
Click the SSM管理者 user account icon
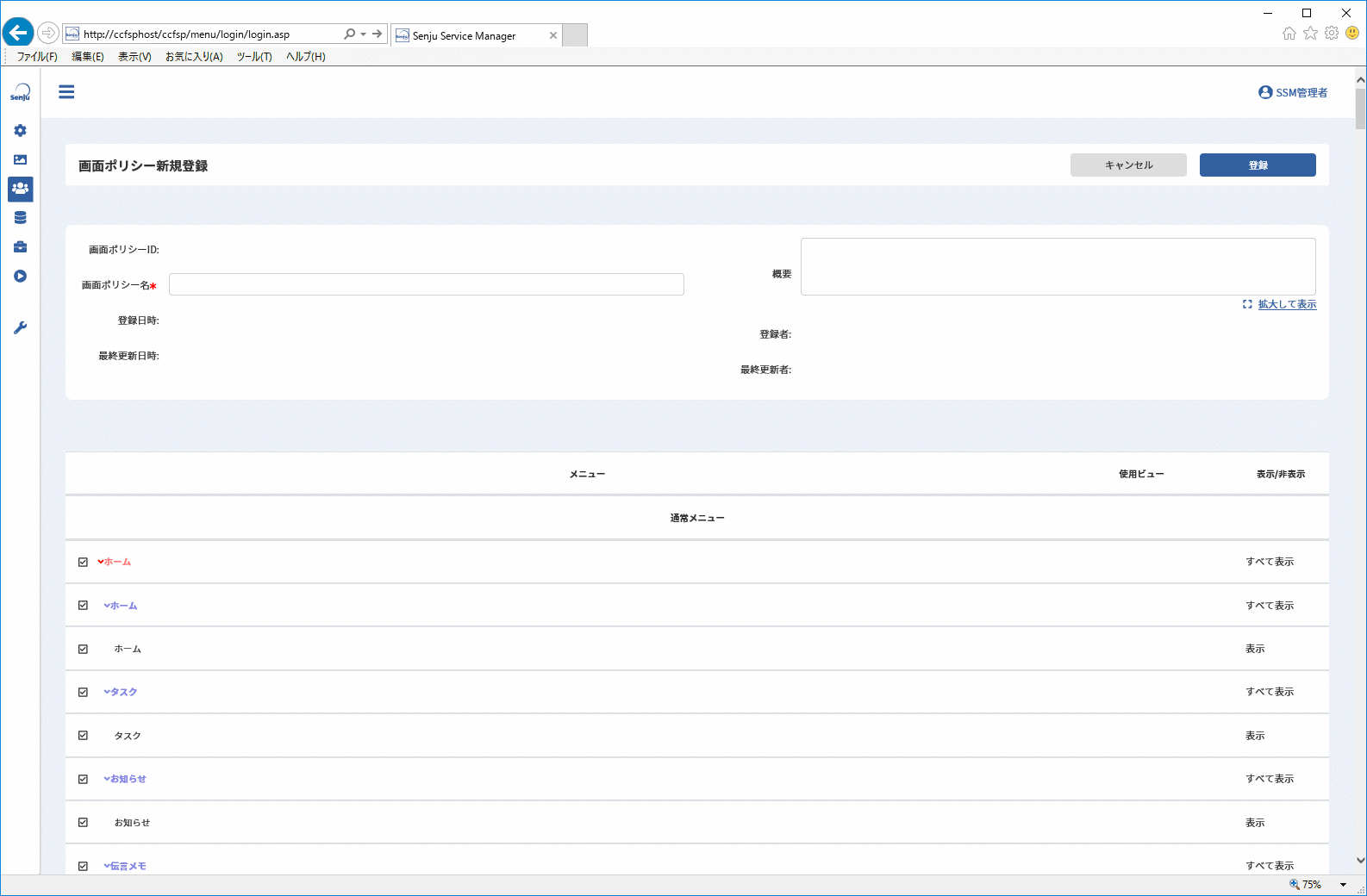pos(1265,92)
